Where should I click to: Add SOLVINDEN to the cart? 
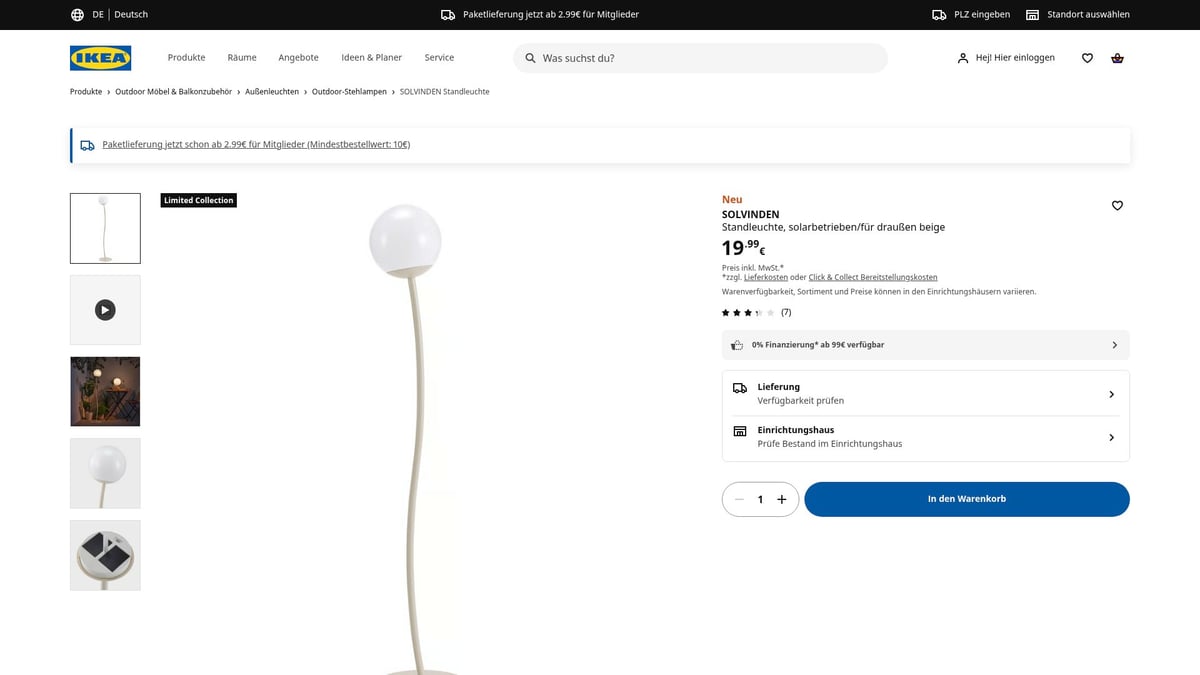966,499
